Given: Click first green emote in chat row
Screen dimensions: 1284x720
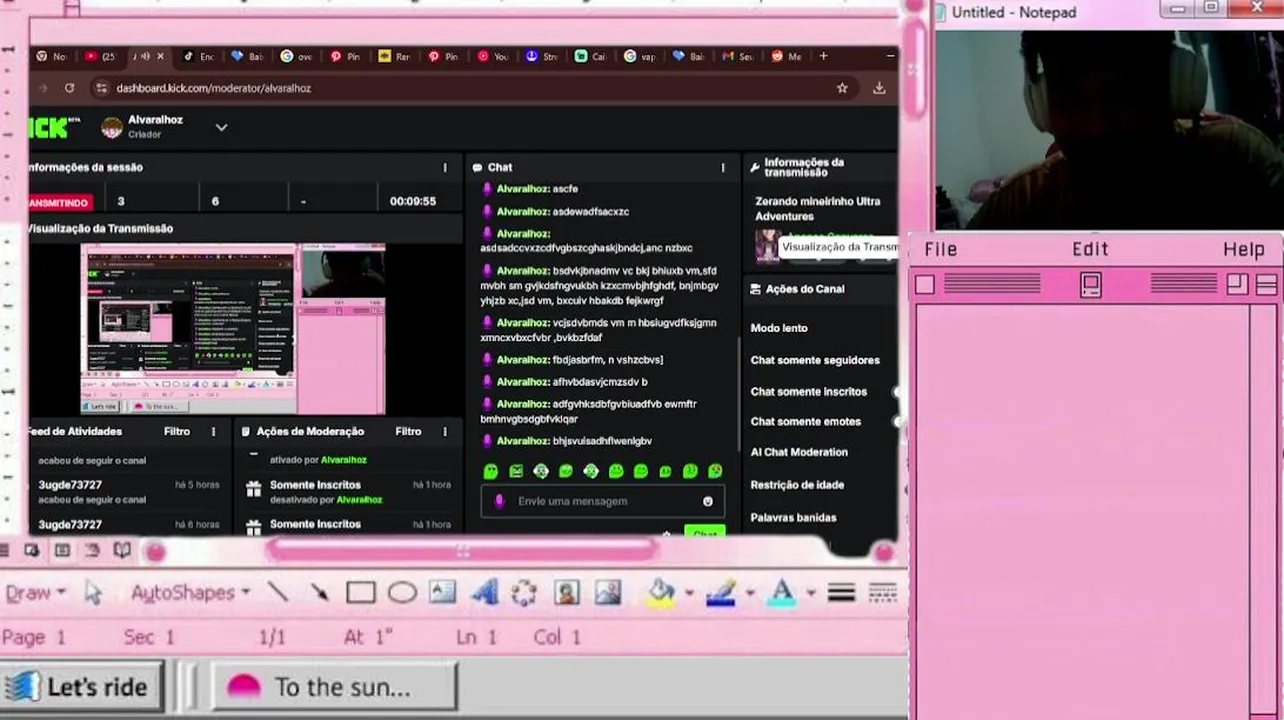Looking at the screenshot, I should coord(490,471).
